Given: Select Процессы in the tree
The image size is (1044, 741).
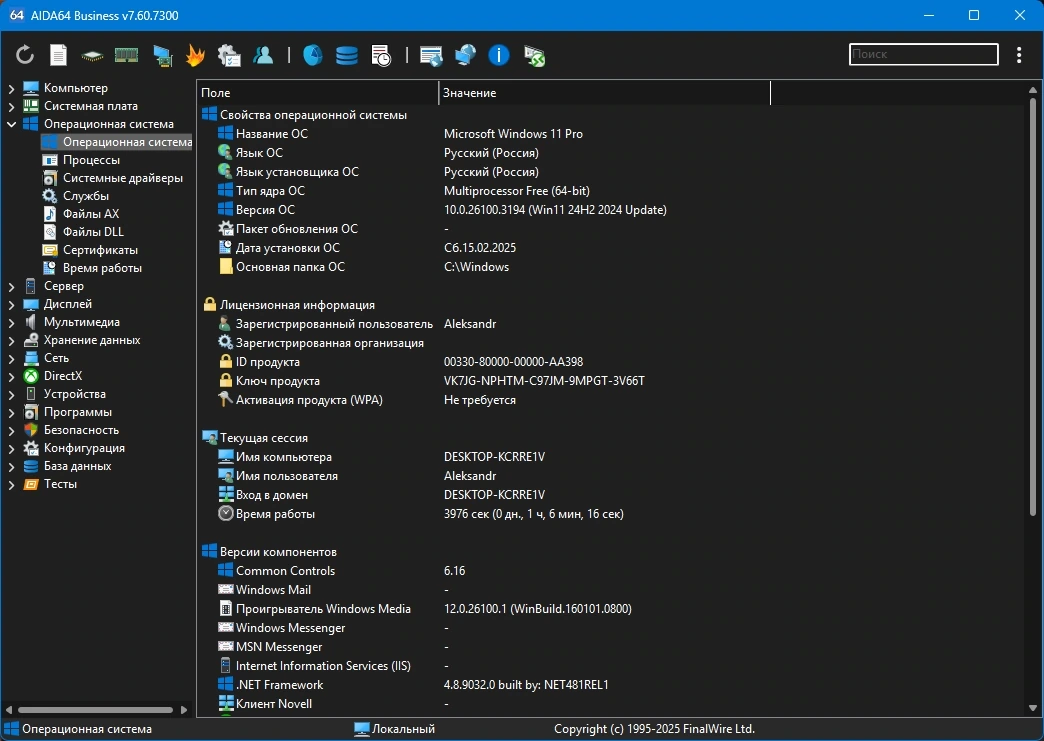Looking at the screenshot, I should (91, 160).
